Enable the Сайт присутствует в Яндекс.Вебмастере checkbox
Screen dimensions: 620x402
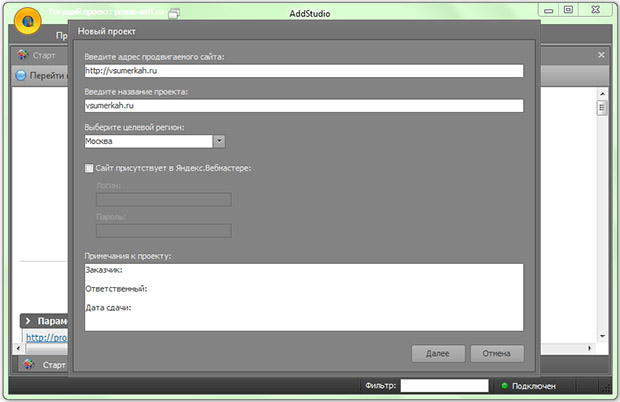89,168
